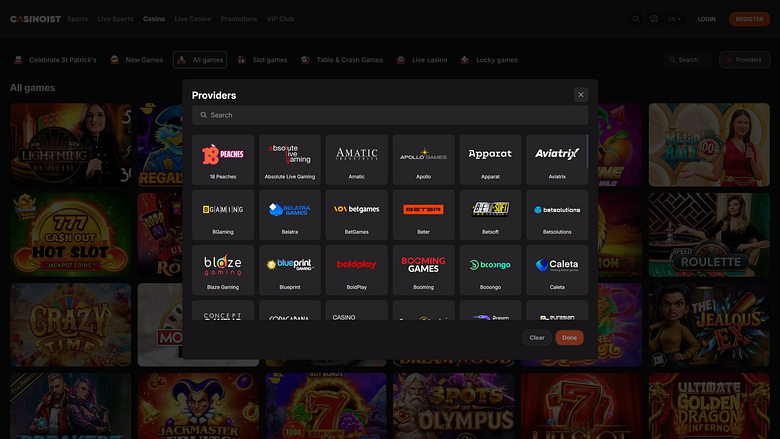Open the Sports menu item
This screenshot has height=439, width=780.
click(78, 19)
